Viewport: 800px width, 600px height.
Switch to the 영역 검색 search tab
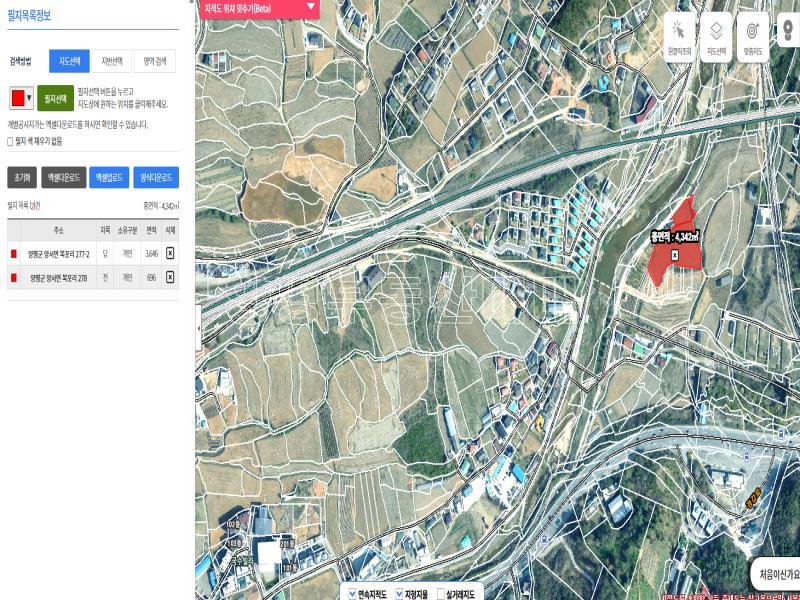pos(154,61)
